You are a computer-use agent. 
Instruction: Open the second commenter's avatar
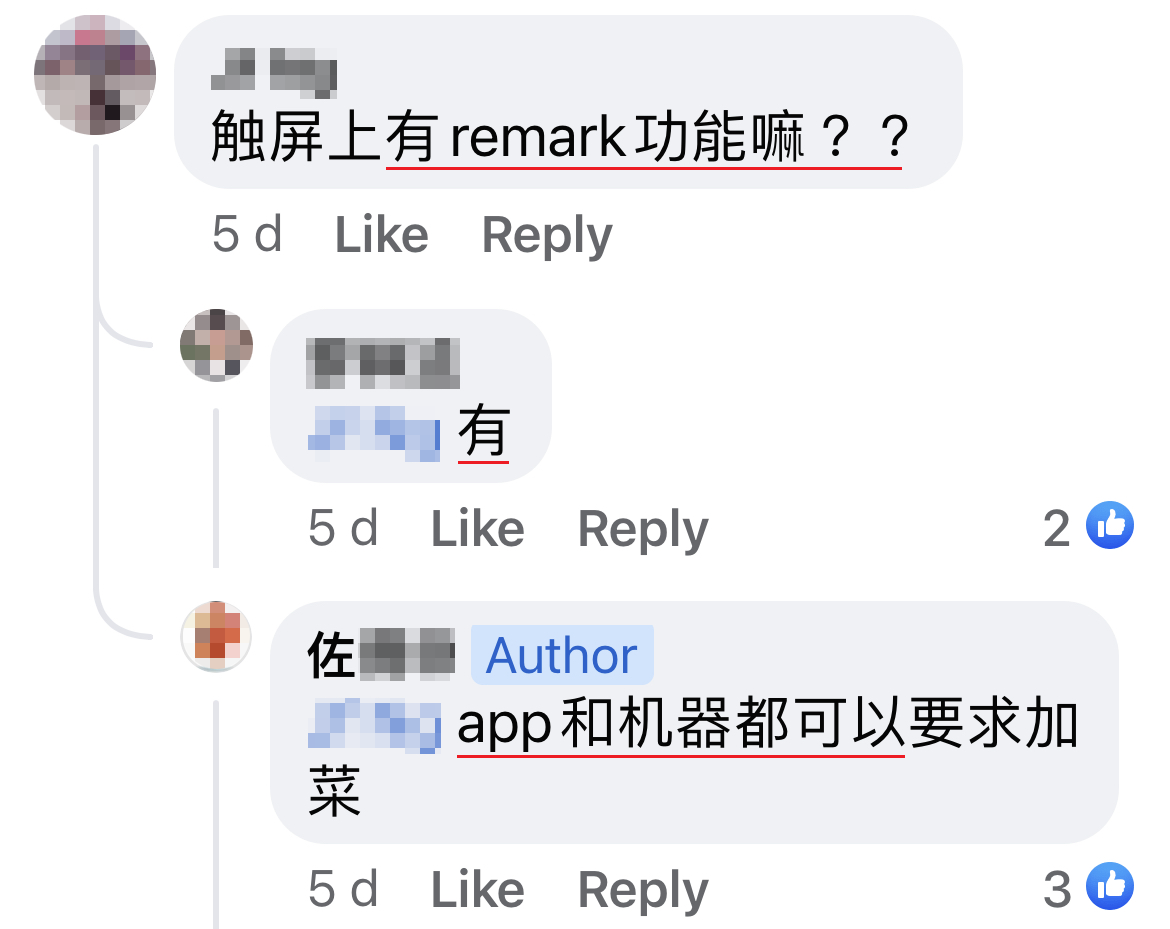pos(216,345)
